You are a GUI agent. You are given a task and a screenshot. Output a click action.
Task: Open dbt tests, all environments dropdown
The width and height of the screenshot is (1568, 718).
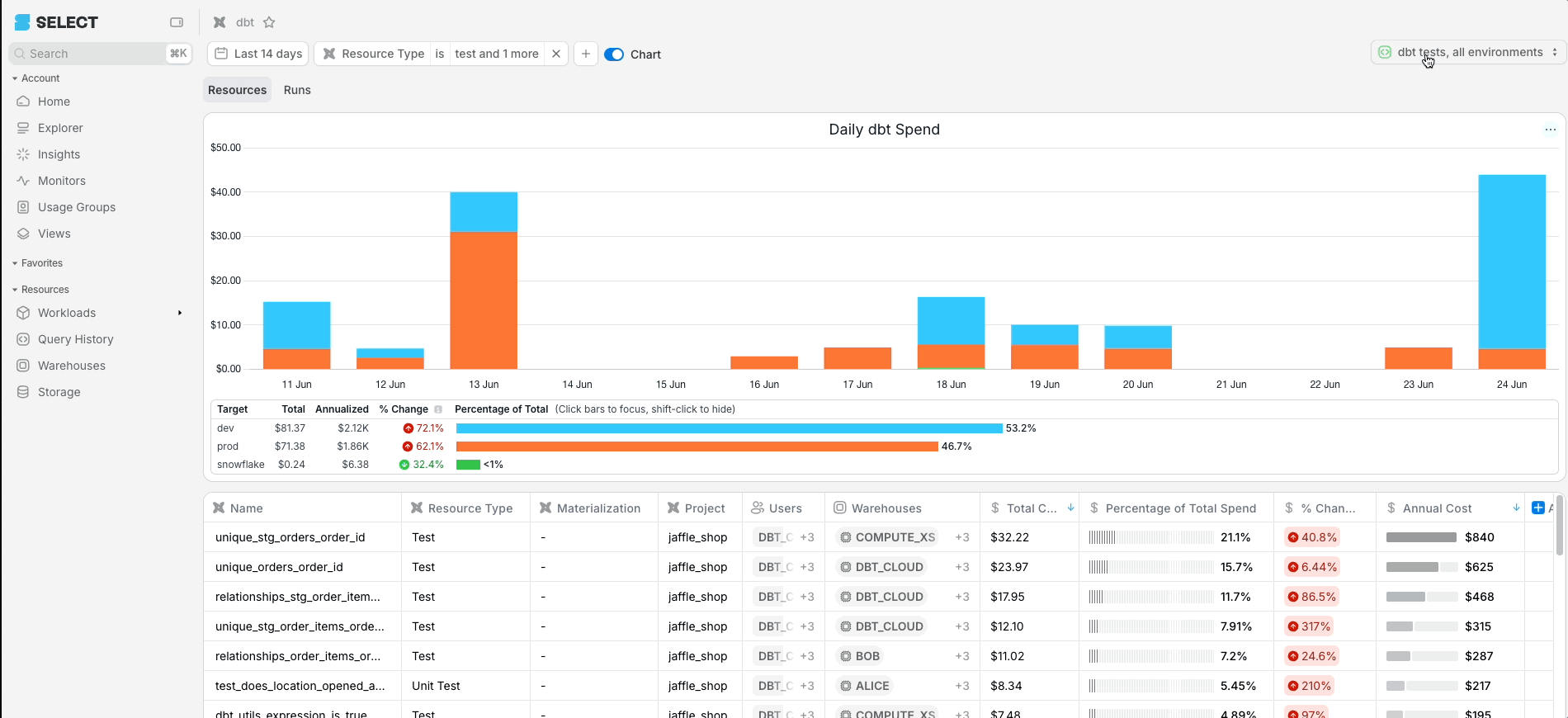point(1468,52)
